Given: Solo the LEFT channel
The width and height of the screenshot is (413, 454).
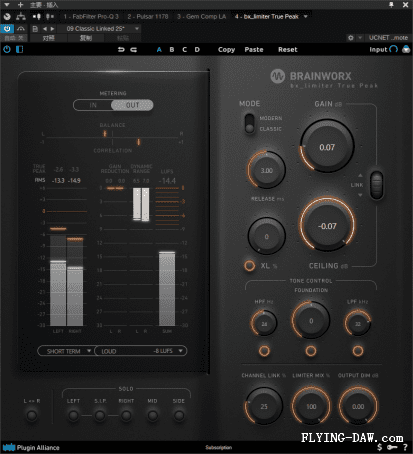Looking at the screenshot, I should pyautogui.click(x=73, y=415).
